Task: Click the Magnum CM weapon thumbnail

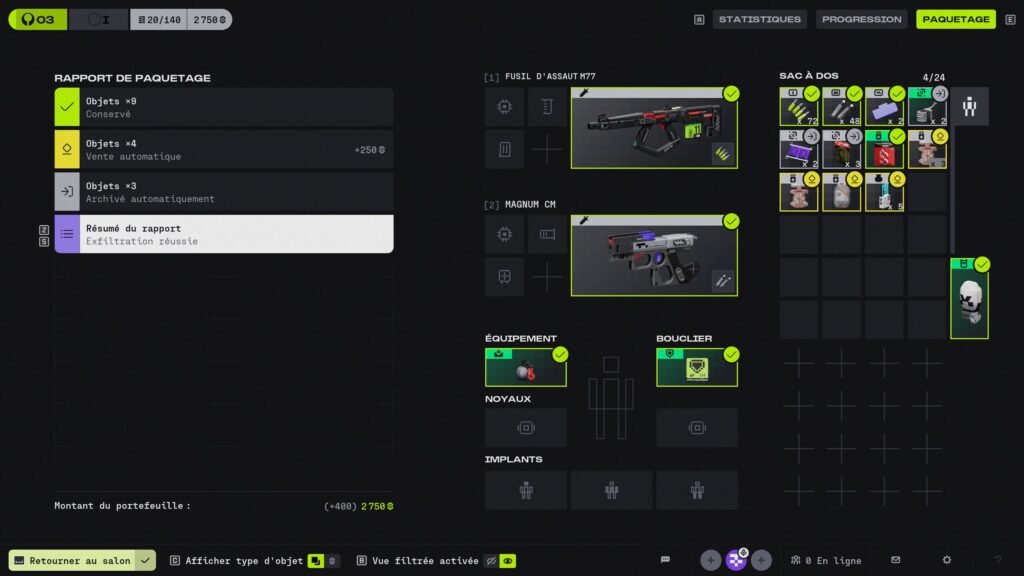Action: [654, 256]
